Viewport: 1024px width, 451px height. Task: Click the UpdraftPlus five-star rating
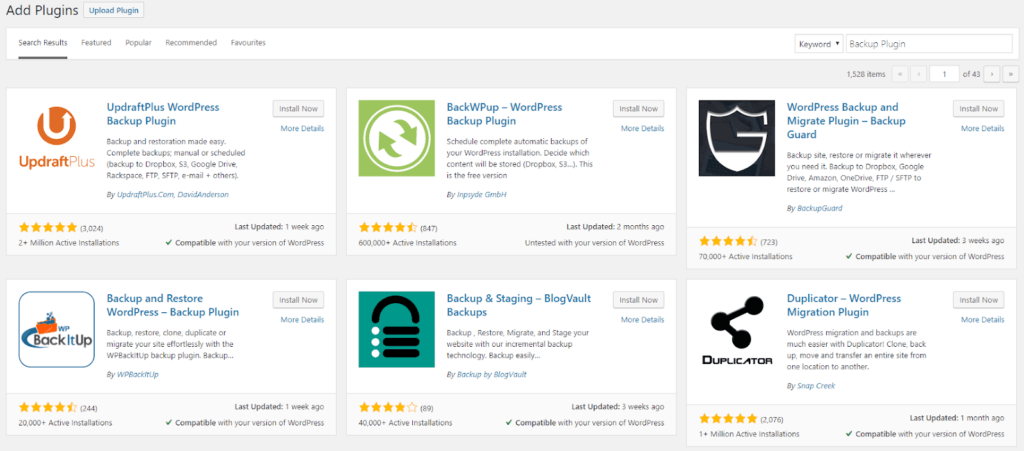[48, 228]
